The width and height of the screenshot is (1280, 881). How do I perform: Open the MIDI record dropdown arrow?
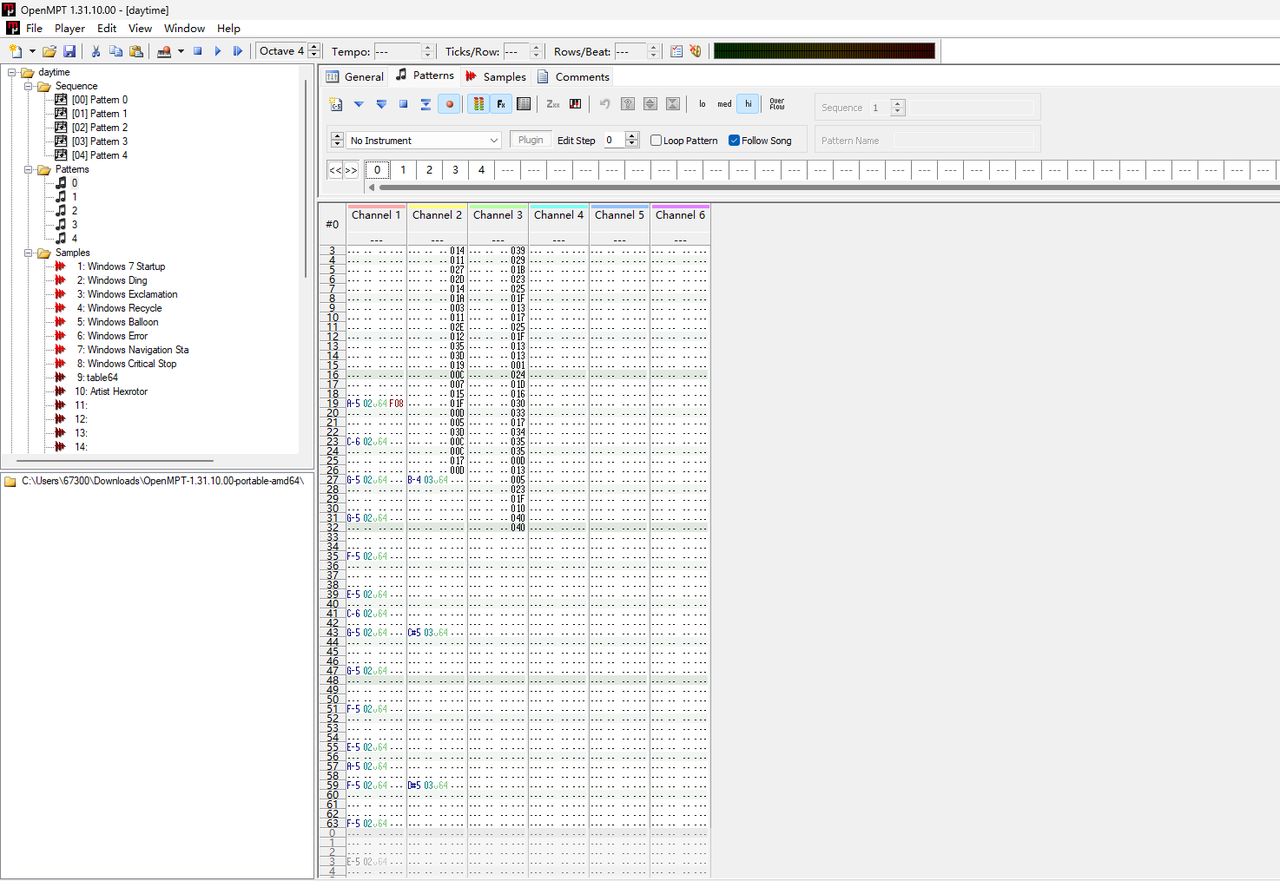tap(181, 51)
